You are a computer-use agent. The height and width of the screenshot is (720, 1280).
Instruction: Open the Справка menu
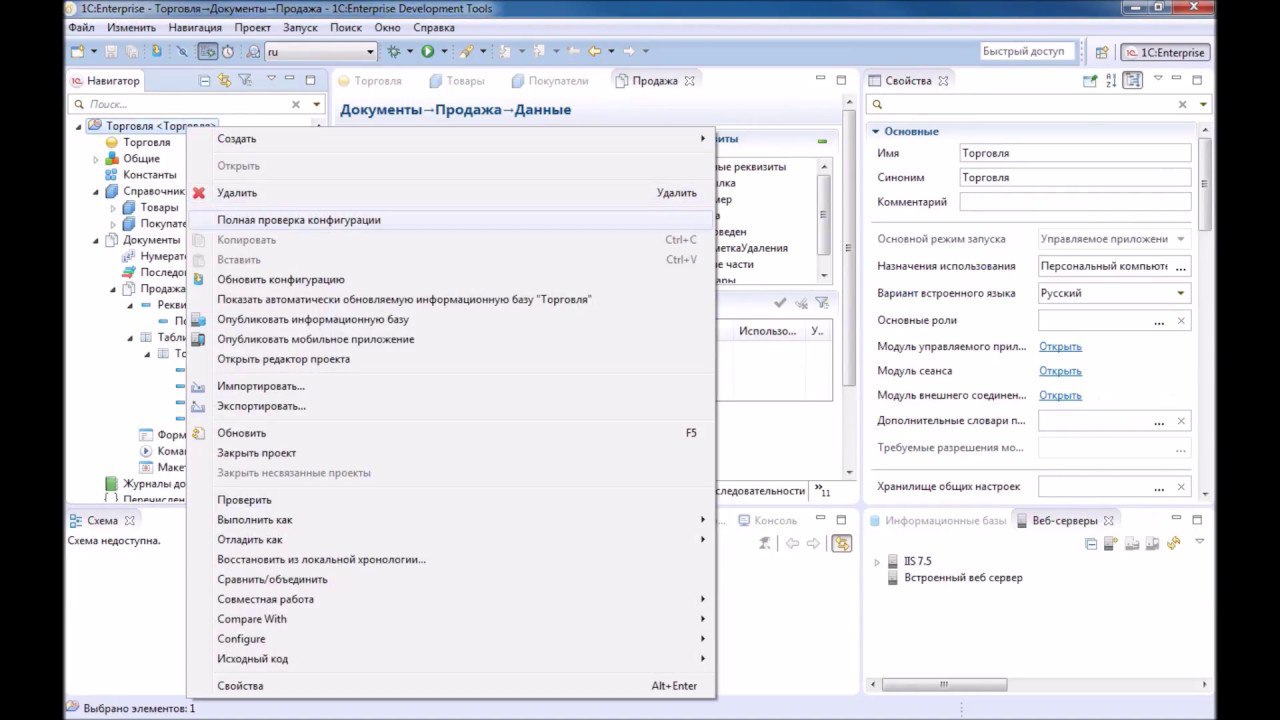pos(433,28)
